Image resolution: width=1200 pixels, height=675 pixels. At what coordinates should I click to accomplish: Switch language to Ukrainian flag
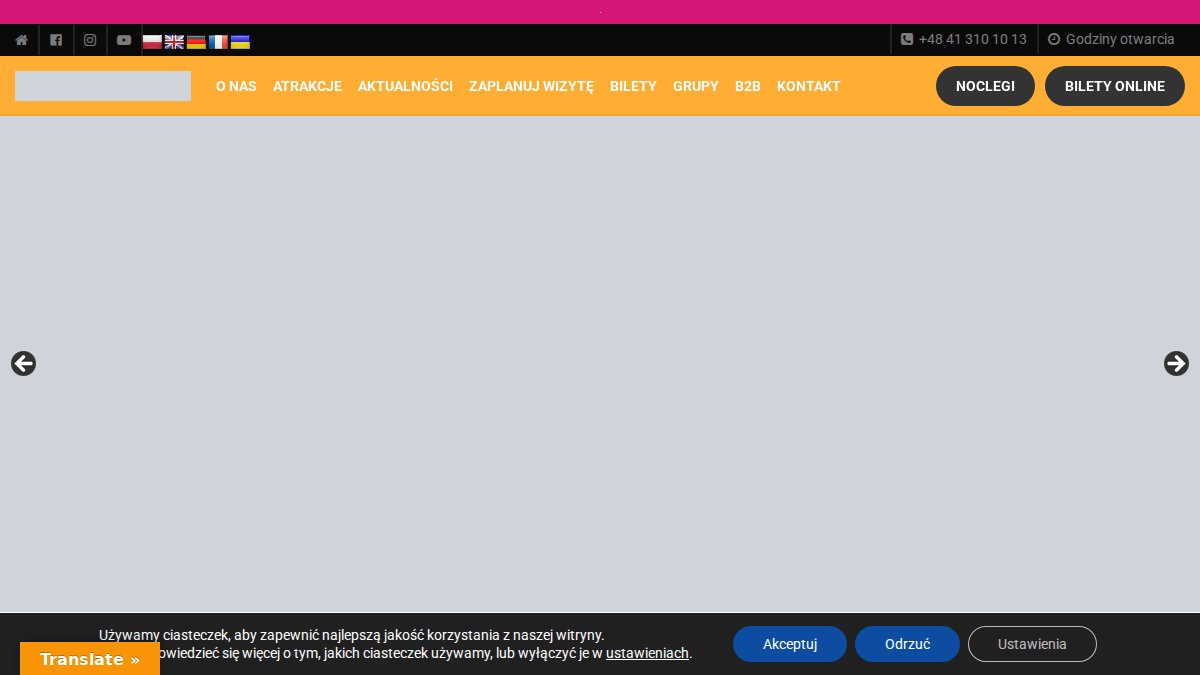(x=240, y=42)
